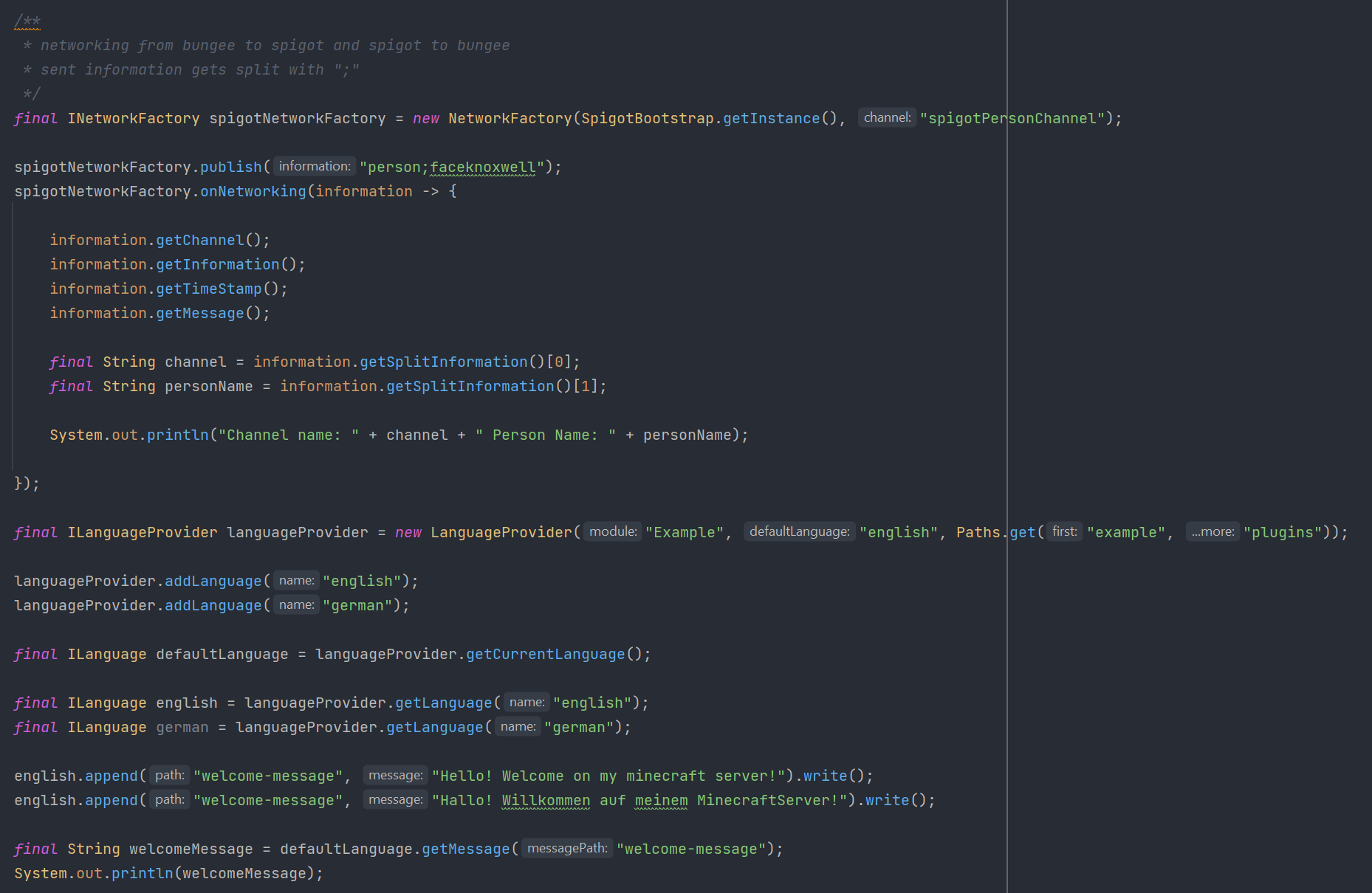1372x893 pixels.
Task: Click the getChannel method call
Action: [x=200, y=240]
